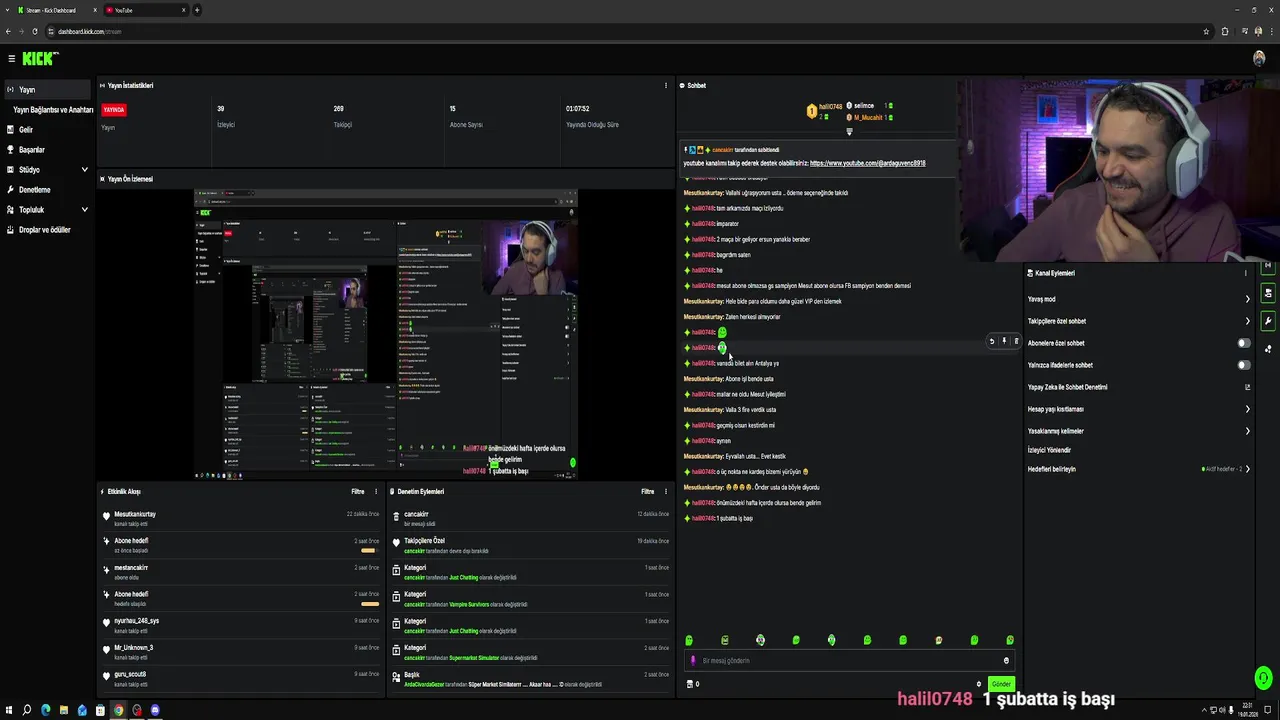Open Yasaklanmış kelimeler settings
The height and width of the screenshot is (720, 1280).
point(1138,431)
